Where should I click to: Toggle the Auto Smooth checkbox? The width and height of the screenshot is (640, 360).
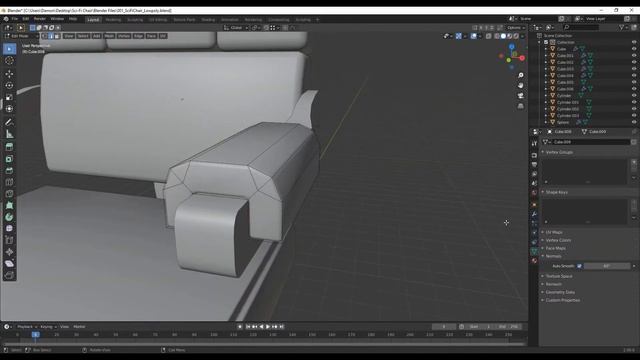579,266
